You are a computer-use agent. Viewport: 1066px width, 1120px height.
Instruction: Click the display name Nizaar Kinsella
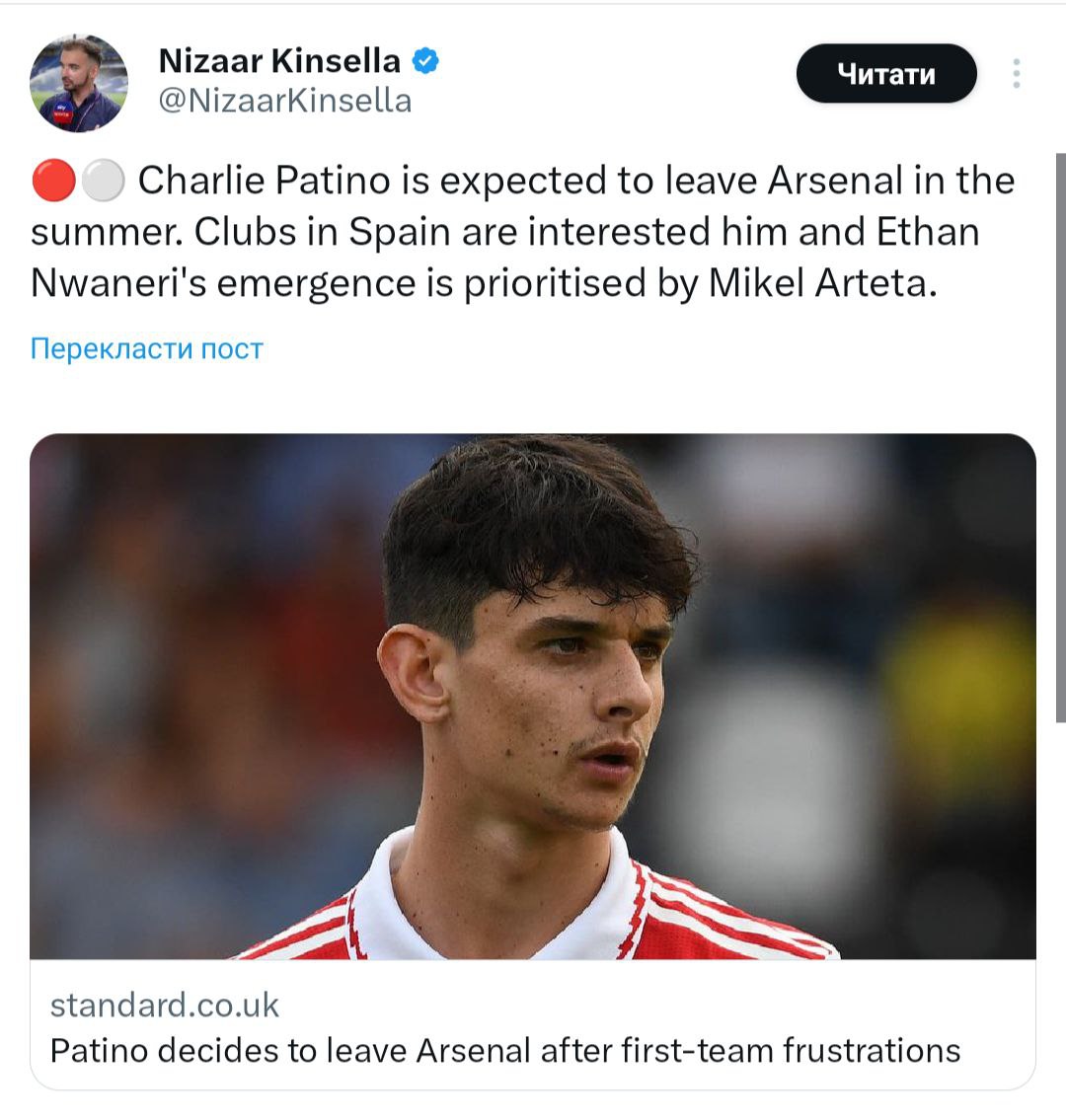[x=279, y=61]
